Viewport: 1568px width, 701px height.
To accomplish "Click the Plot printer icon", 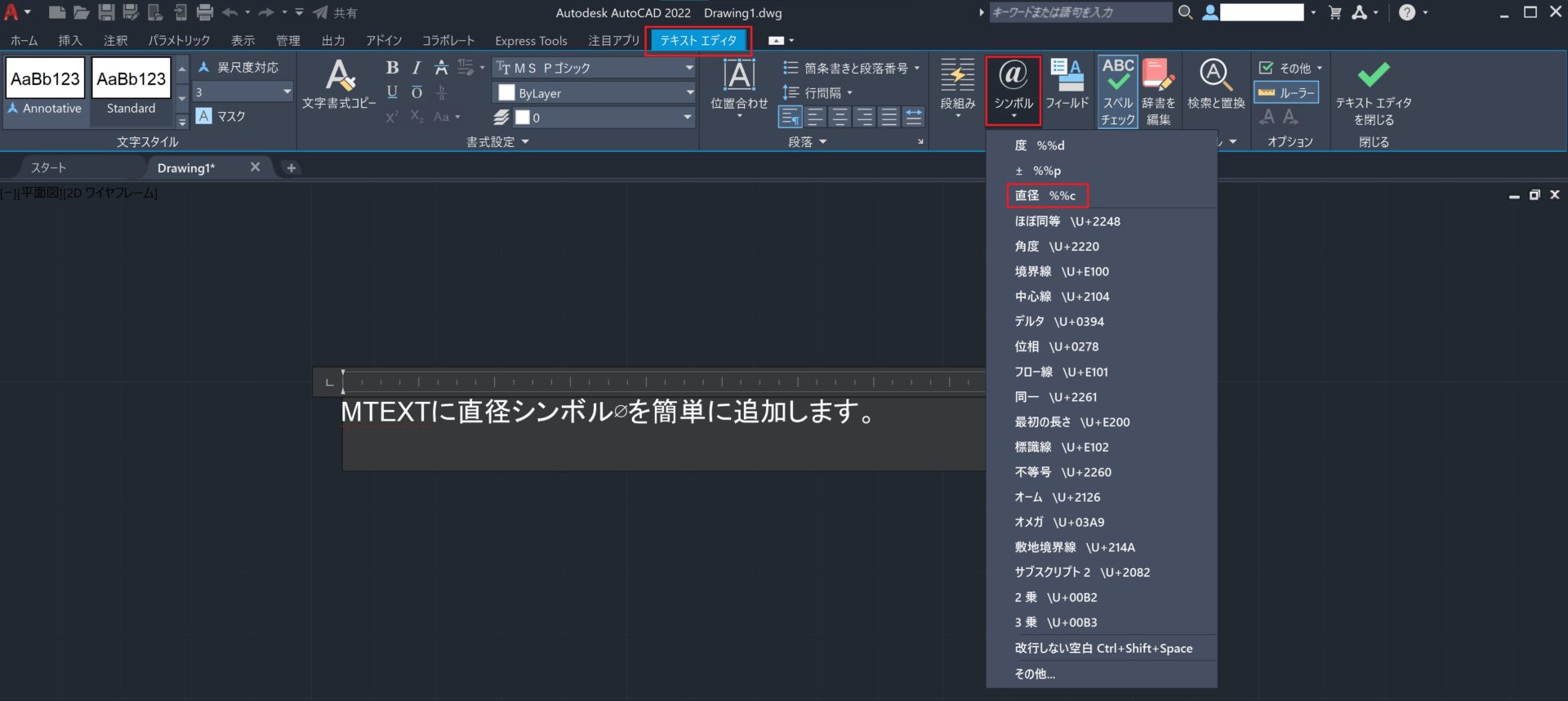I will click(205, 12).
